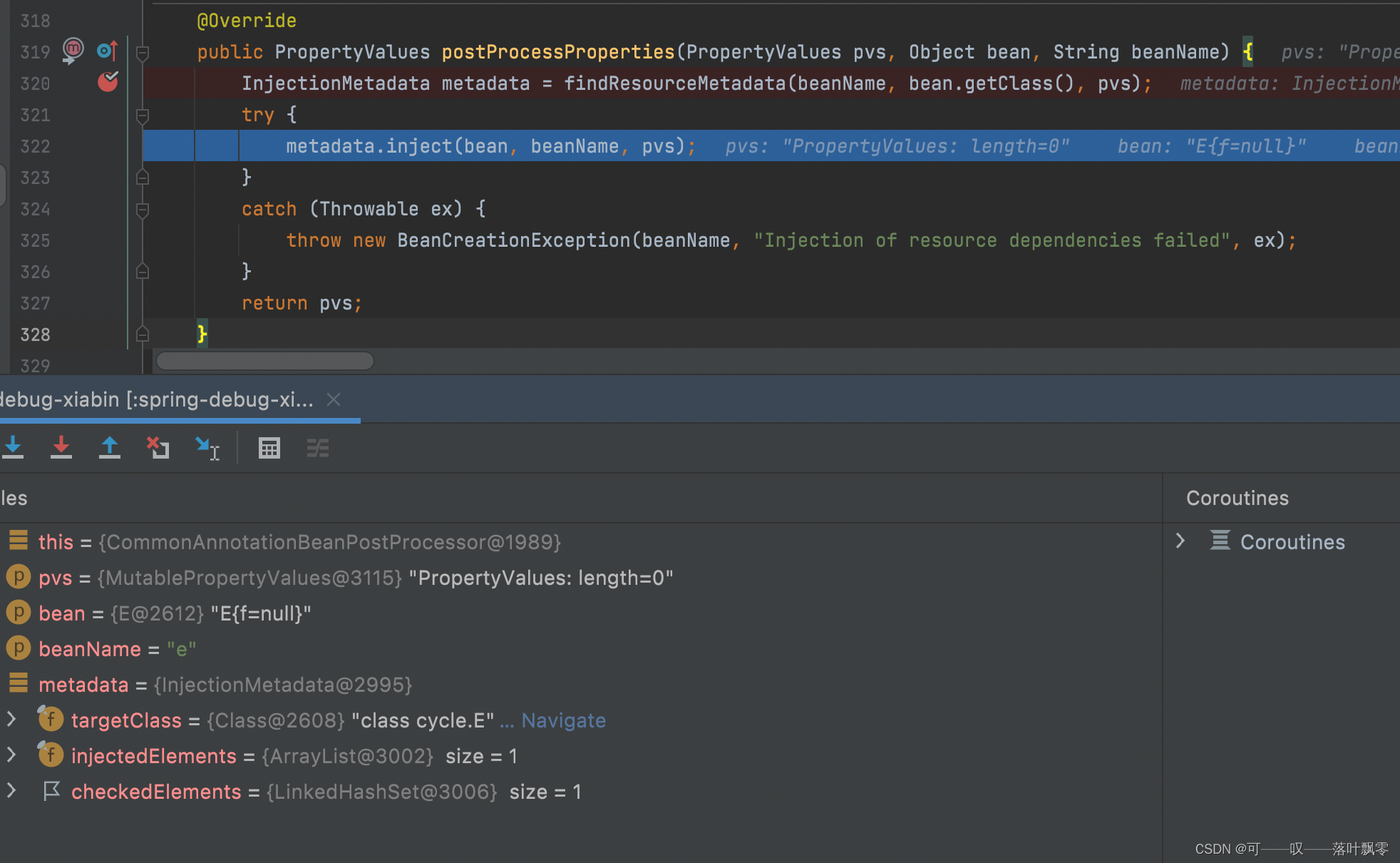Click the Evaluate Expression calculator icon

click(x=269, y=448)
